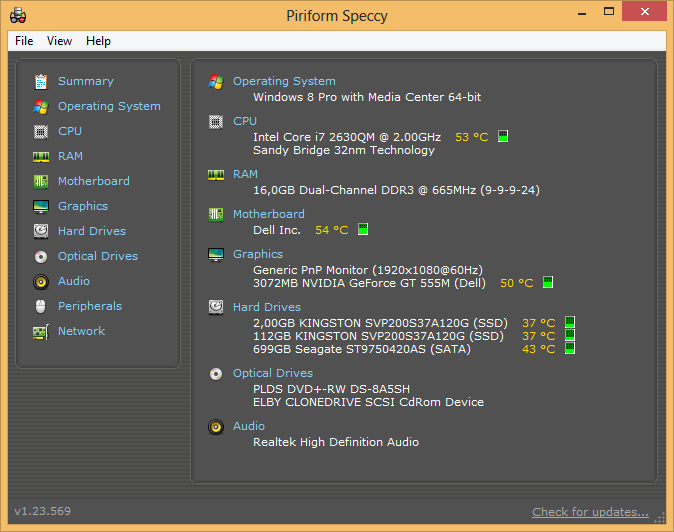Click the Motherboard temperature status indicator icon
The image size is (674, 532).
pyautogui.click(x=363, y=229)
